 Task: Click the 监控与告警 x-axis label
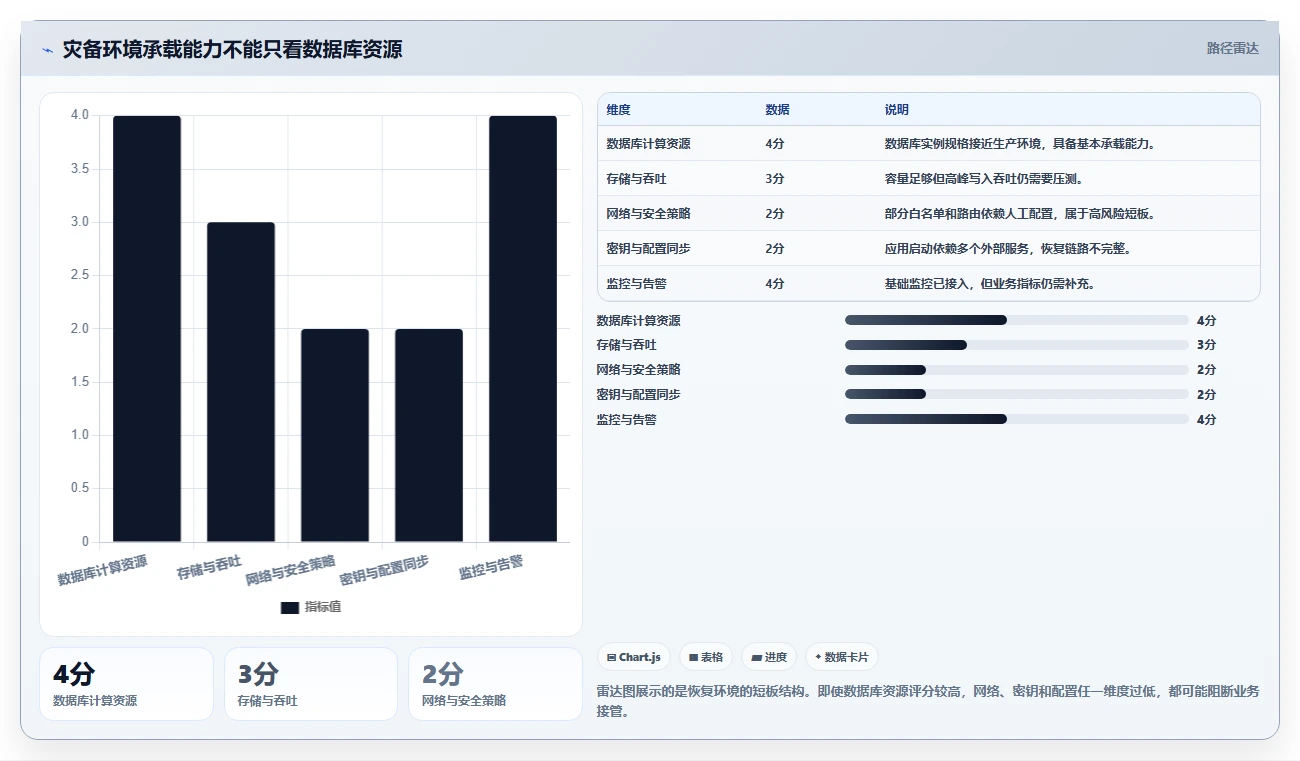pyautogui.click(x=491, y=567)
